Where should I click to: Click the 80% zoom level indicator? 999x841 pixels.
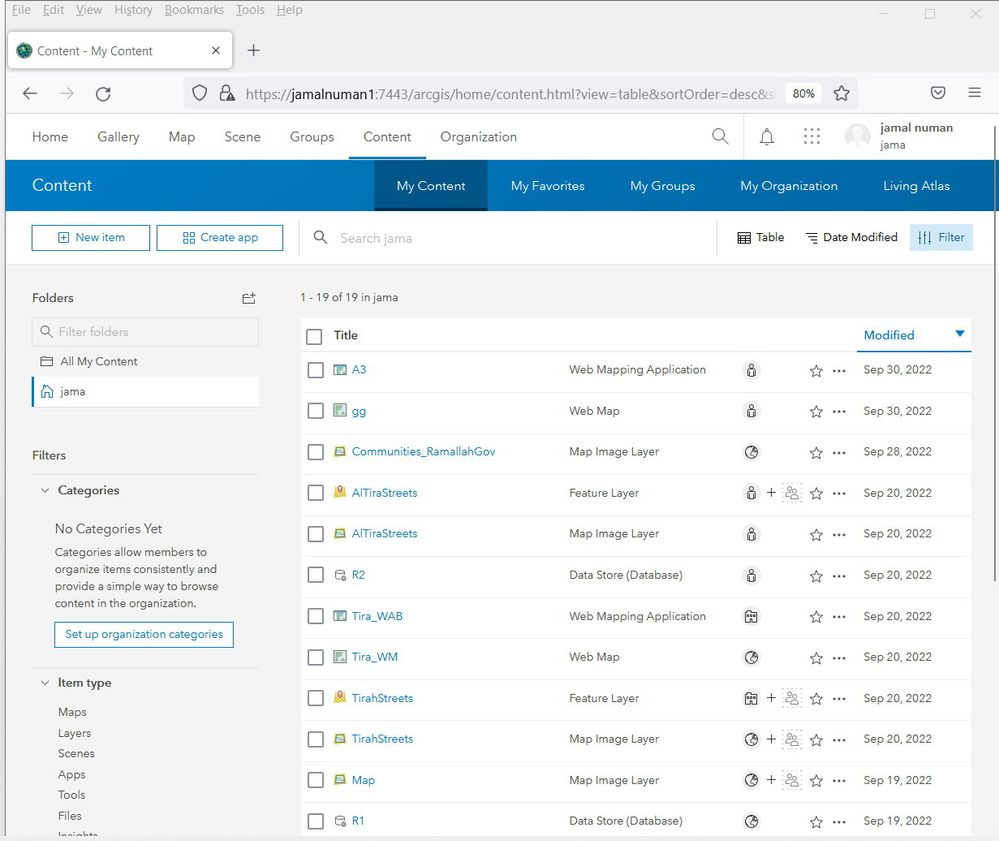(x=803, y=94)
